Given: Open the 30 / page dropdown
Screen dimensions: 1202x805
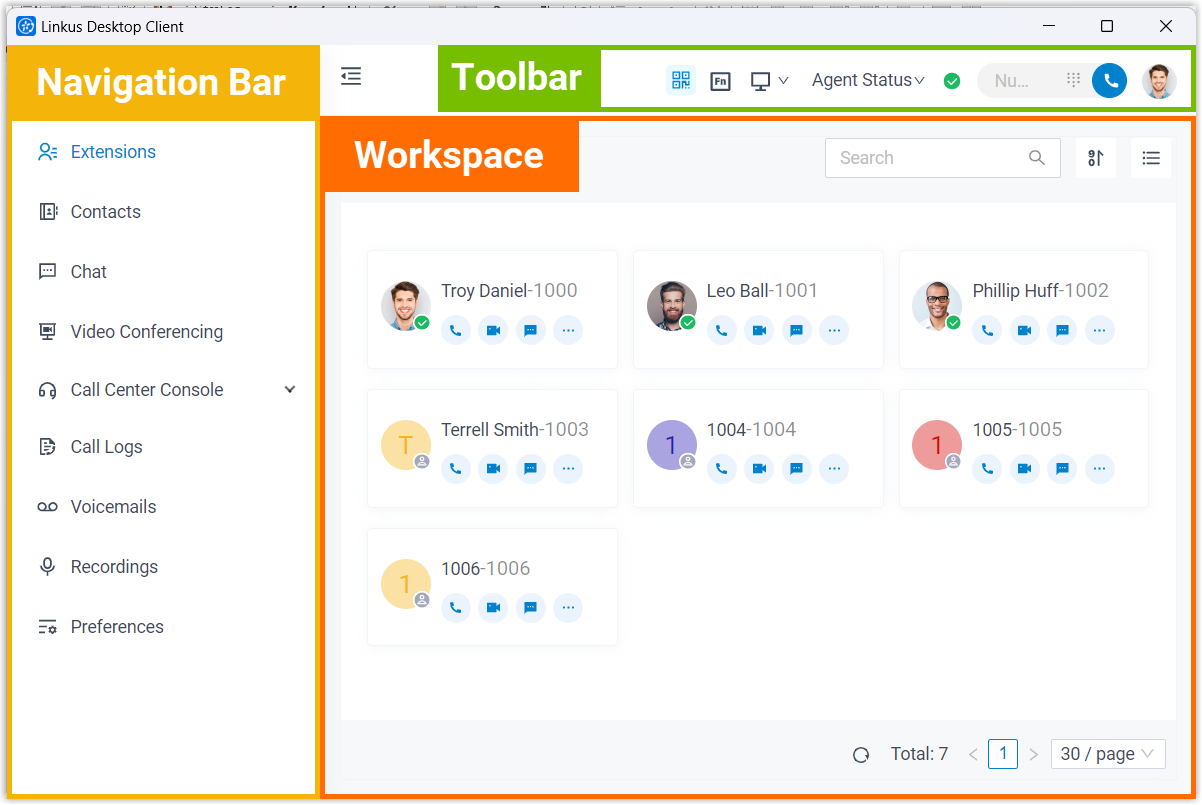Looking at the screenshot, I should [1108, 754].
